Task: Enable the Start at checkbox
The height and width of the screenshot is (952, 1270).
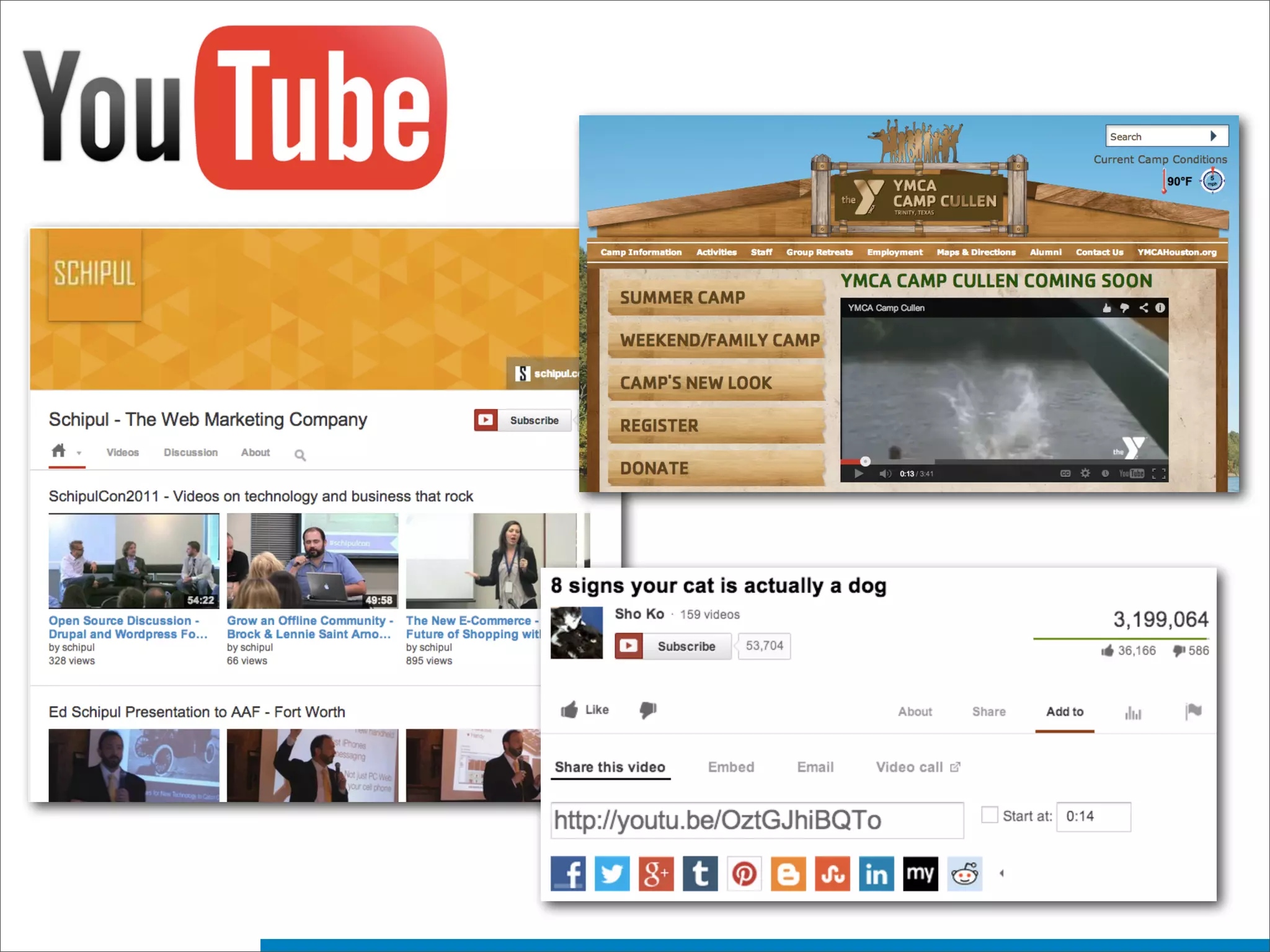Action: point(990,815)
